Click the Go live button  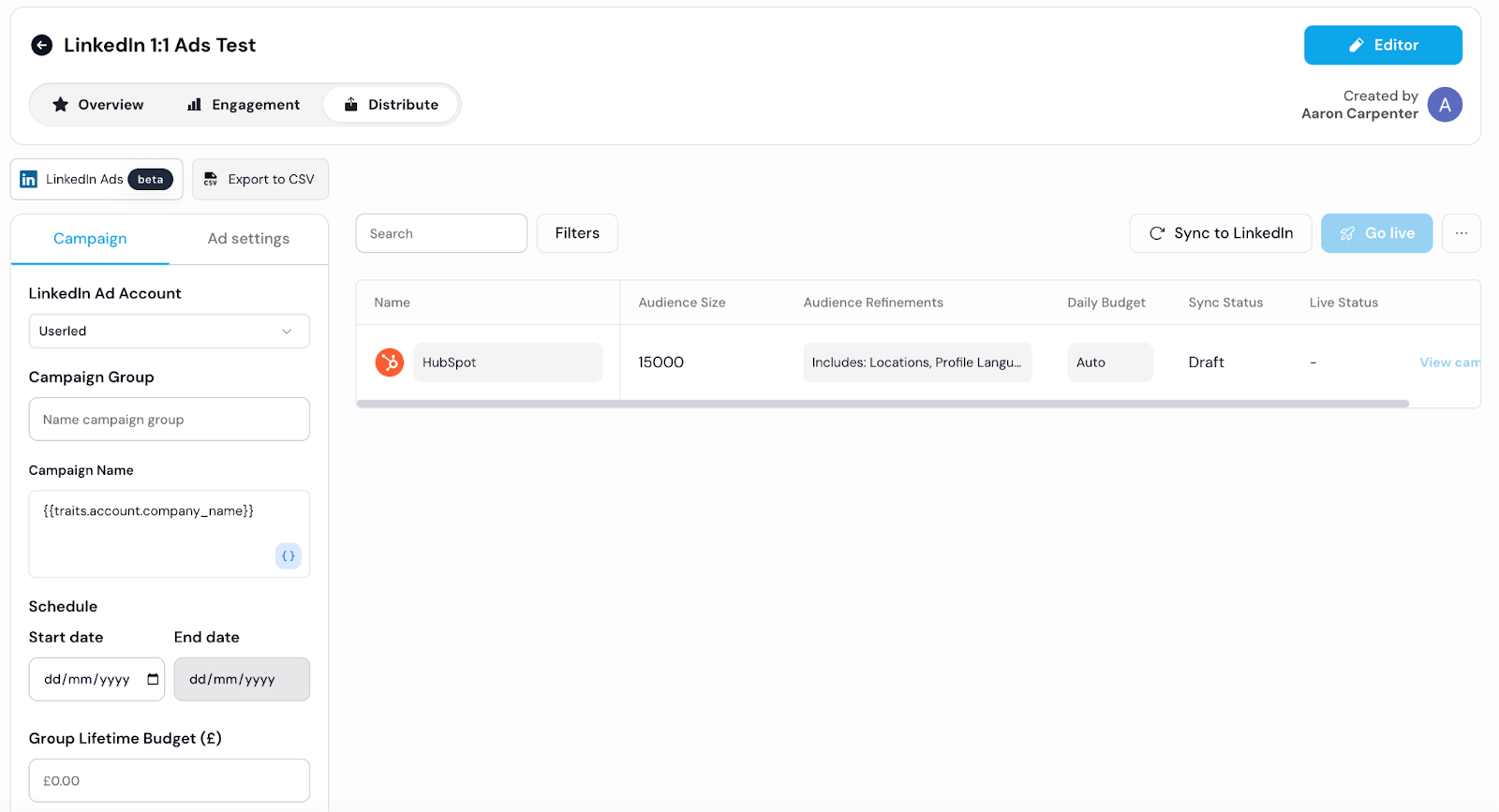[x=1376, y=233]
